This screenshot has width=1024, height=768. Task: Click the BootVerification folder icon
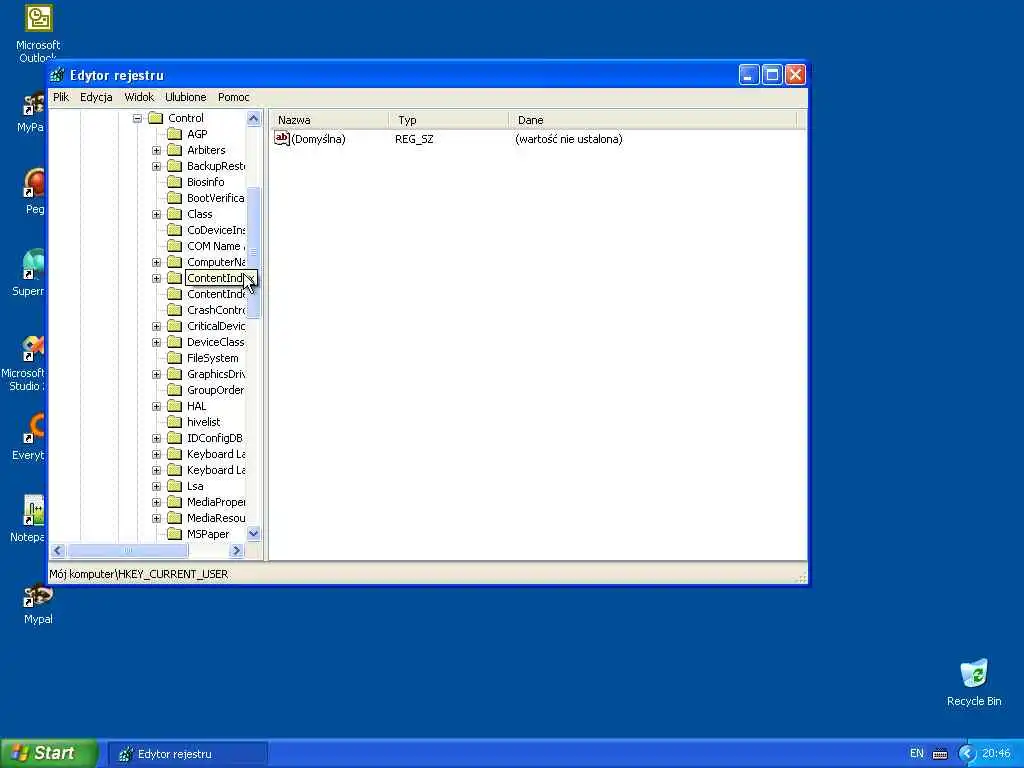[174, 198]
